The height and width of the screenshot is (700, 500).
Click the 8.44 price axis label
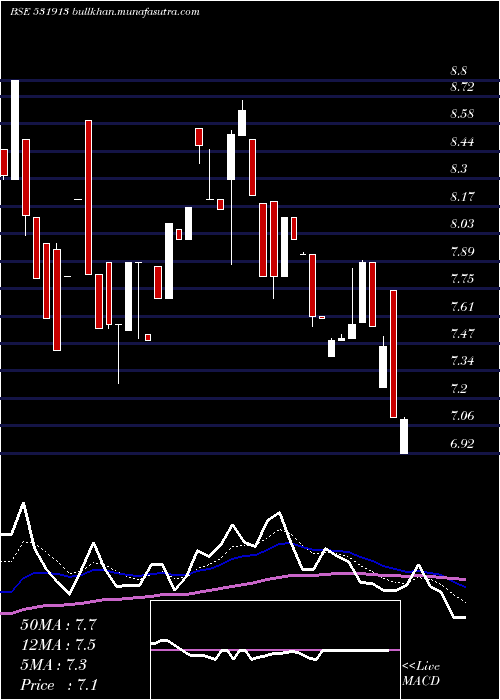(462, 142)
